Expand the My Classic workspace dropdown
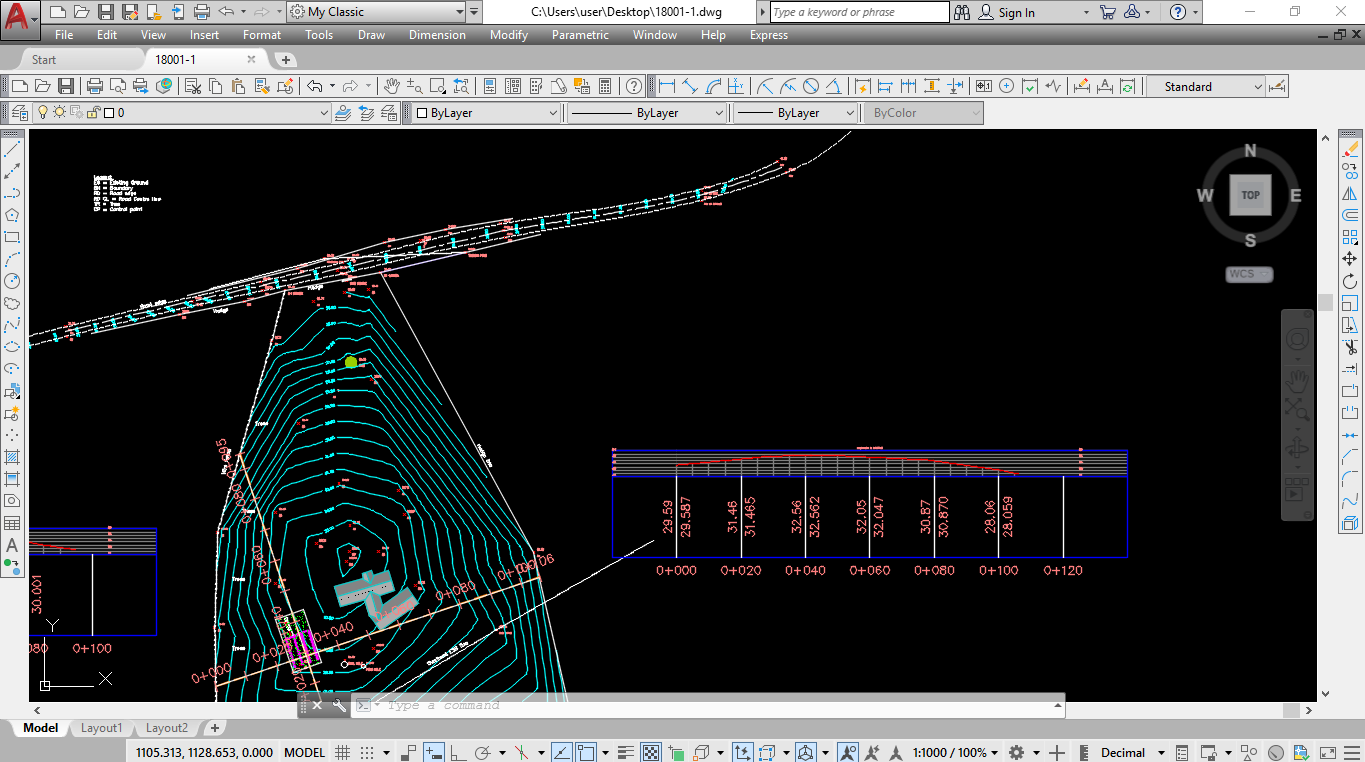The image size is (1365, 762). tap(376, 12)
